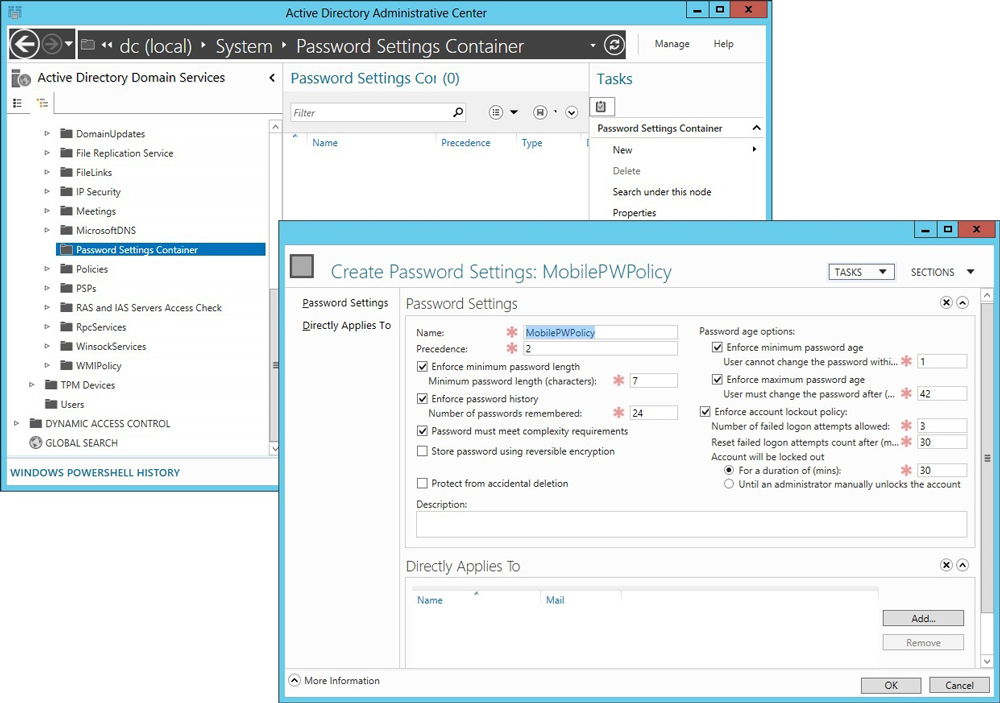Open Properties in the Tasks pane
Screen dimensions: 1000x703
click(x=634, y=212)
